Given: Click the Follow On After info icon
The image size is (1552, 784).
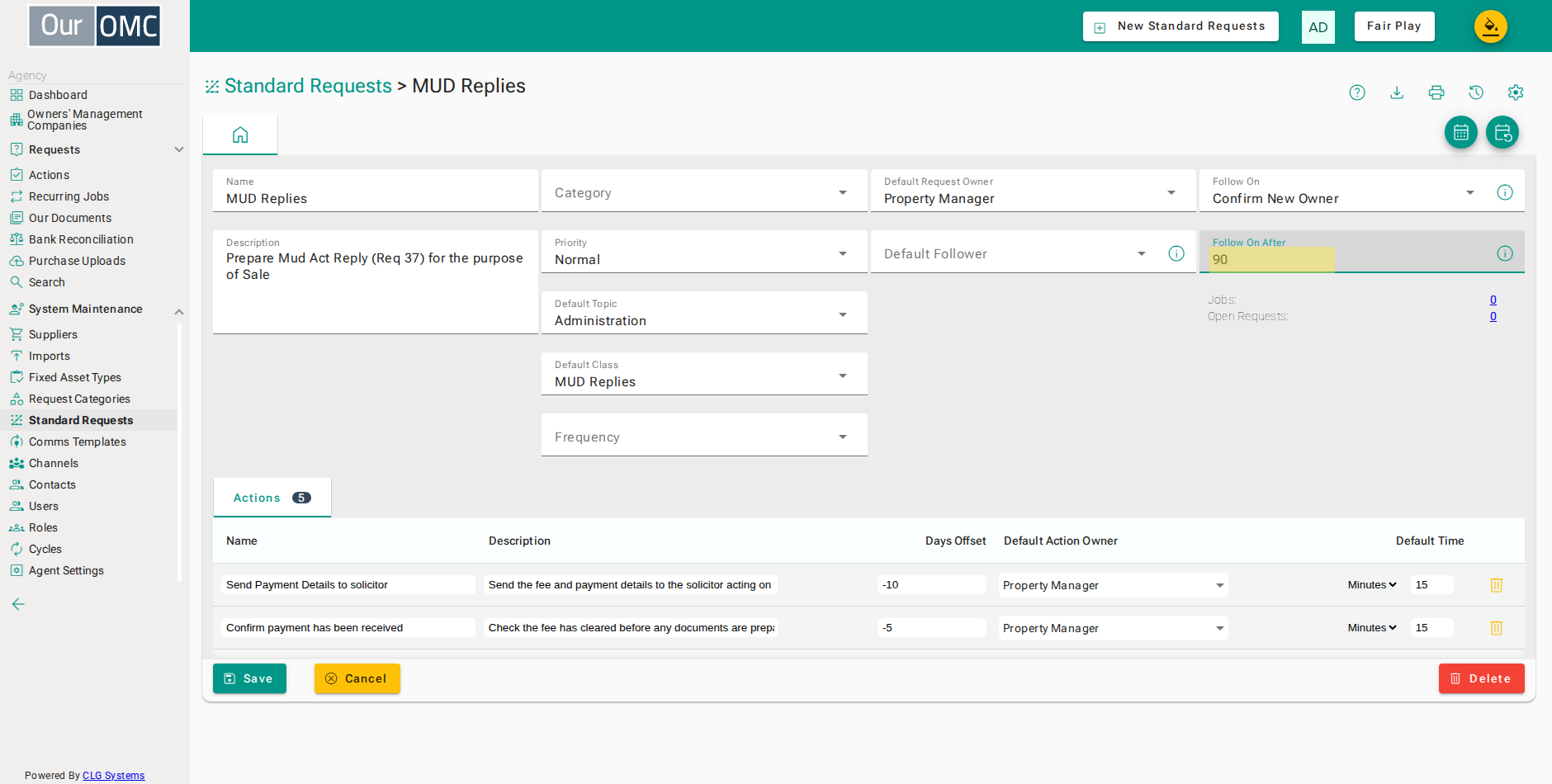Looking at the screenshot, I should pos(1505,253).
